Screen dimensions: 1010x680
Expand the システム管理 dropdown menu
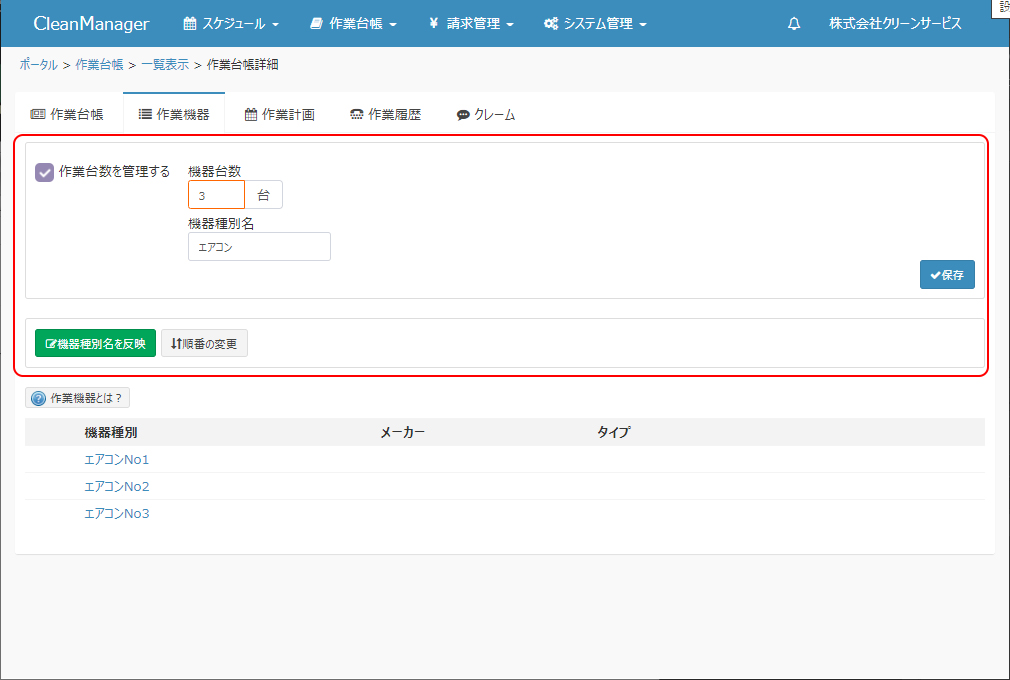[x=595, y=24]
